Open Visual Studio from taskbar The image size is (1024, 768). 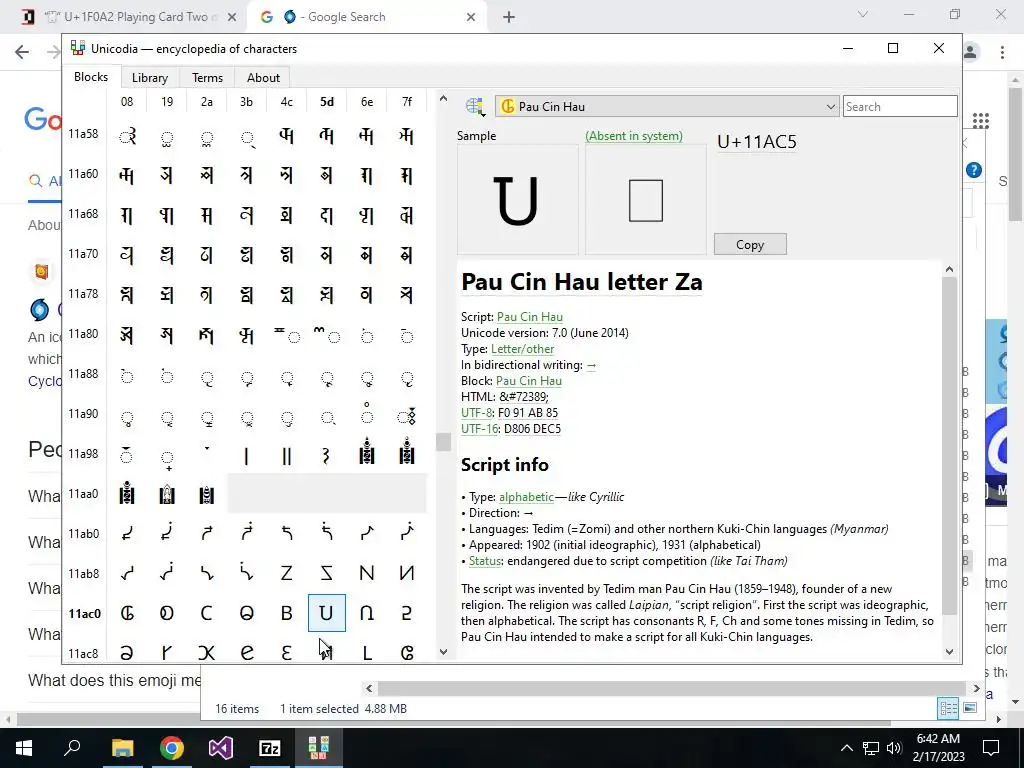pos(221,748)
